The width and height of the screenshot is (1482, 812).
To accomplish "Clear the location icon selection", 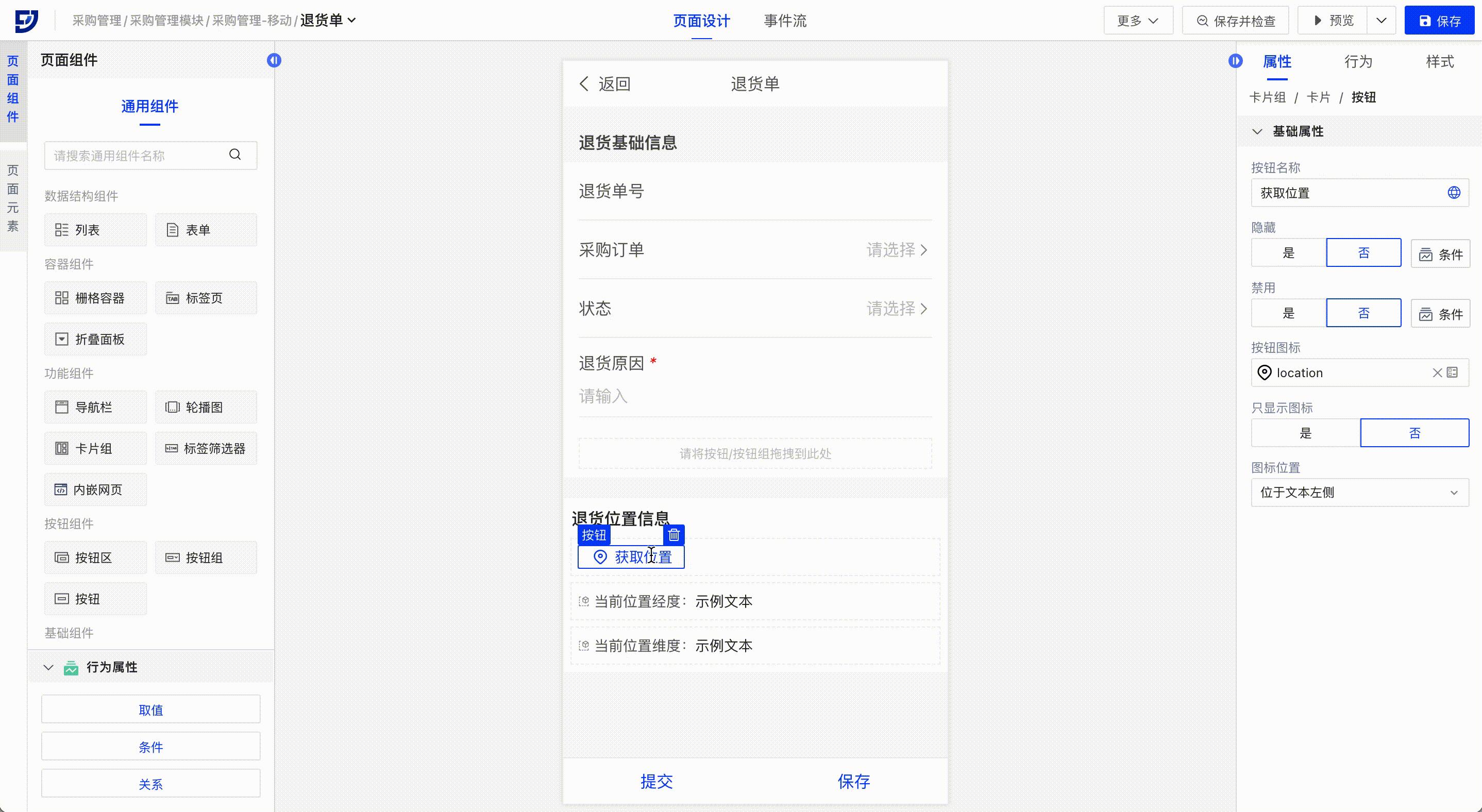I will click(x=1437, y=373).
